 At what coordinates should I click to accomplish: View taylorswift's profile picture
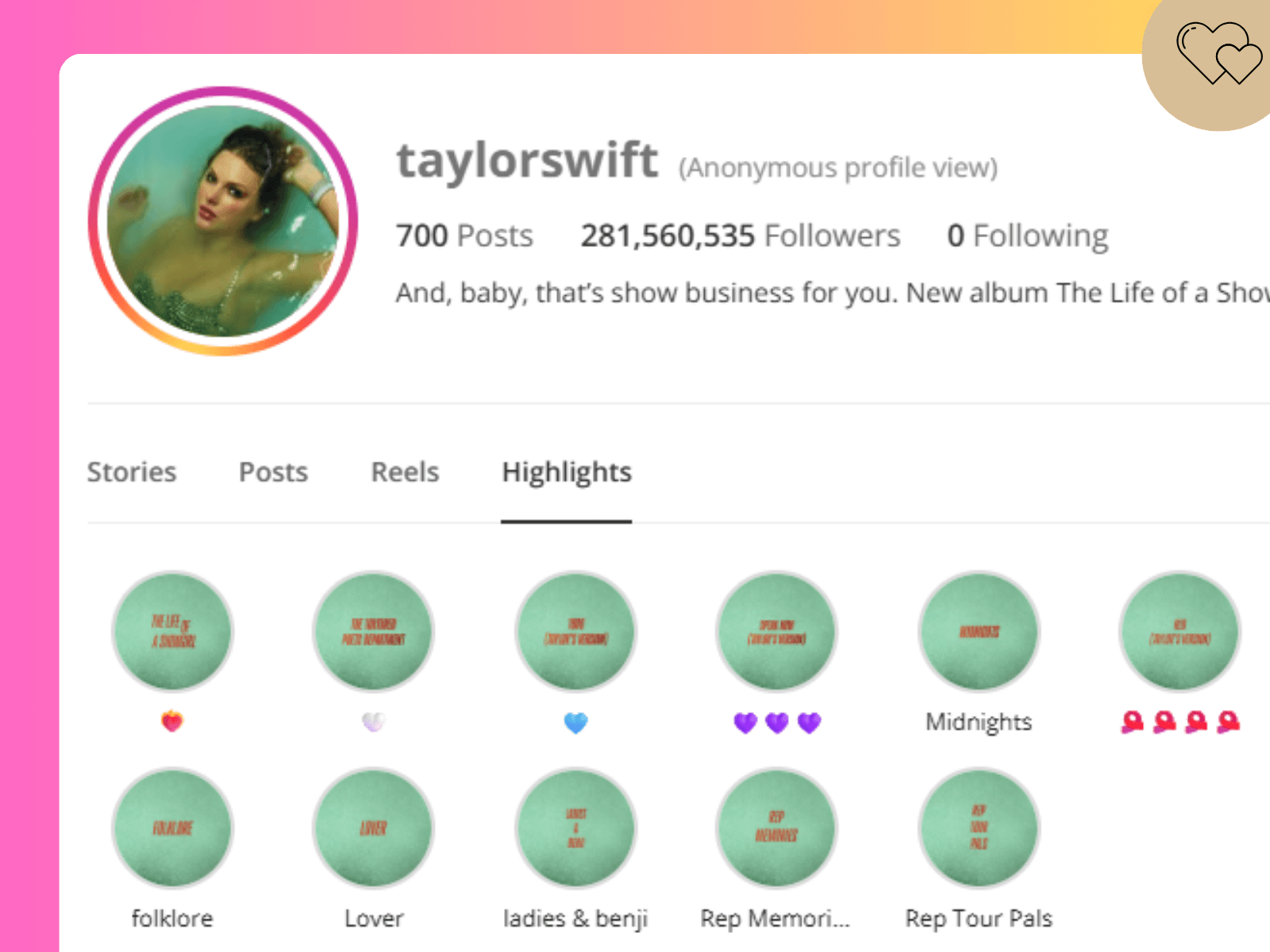[223, 221]
